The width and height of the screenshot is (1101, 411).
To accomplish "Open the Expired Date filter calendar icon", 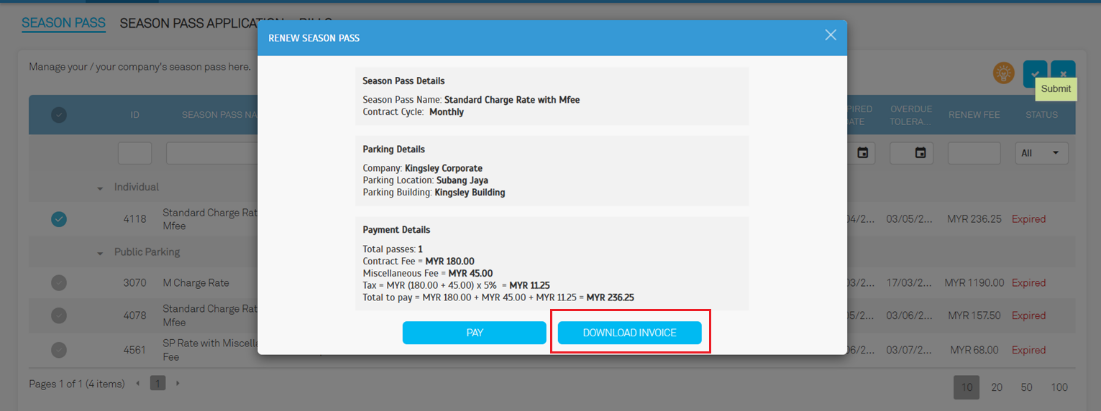I will click(x=862, y=153).
